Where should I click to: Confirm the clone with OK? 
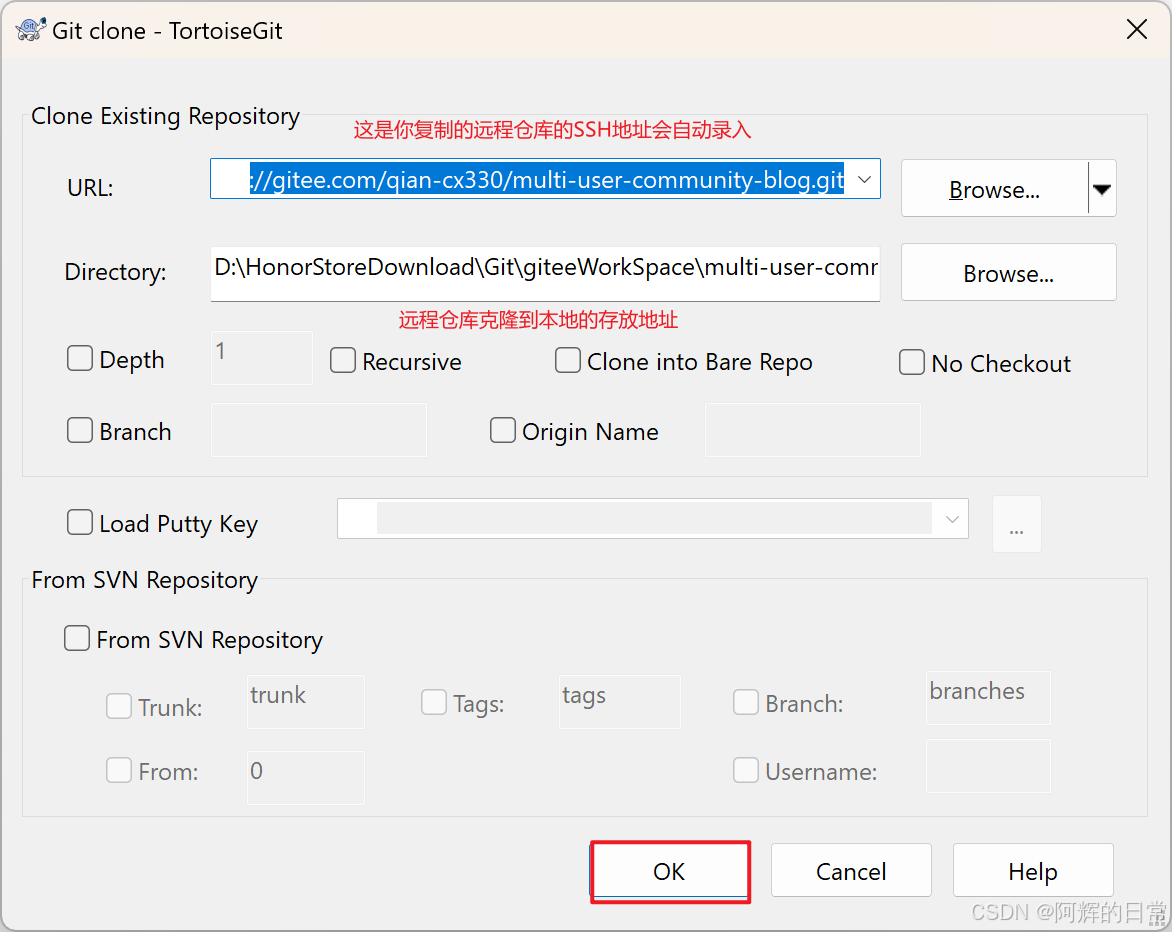tap(670, 871)
